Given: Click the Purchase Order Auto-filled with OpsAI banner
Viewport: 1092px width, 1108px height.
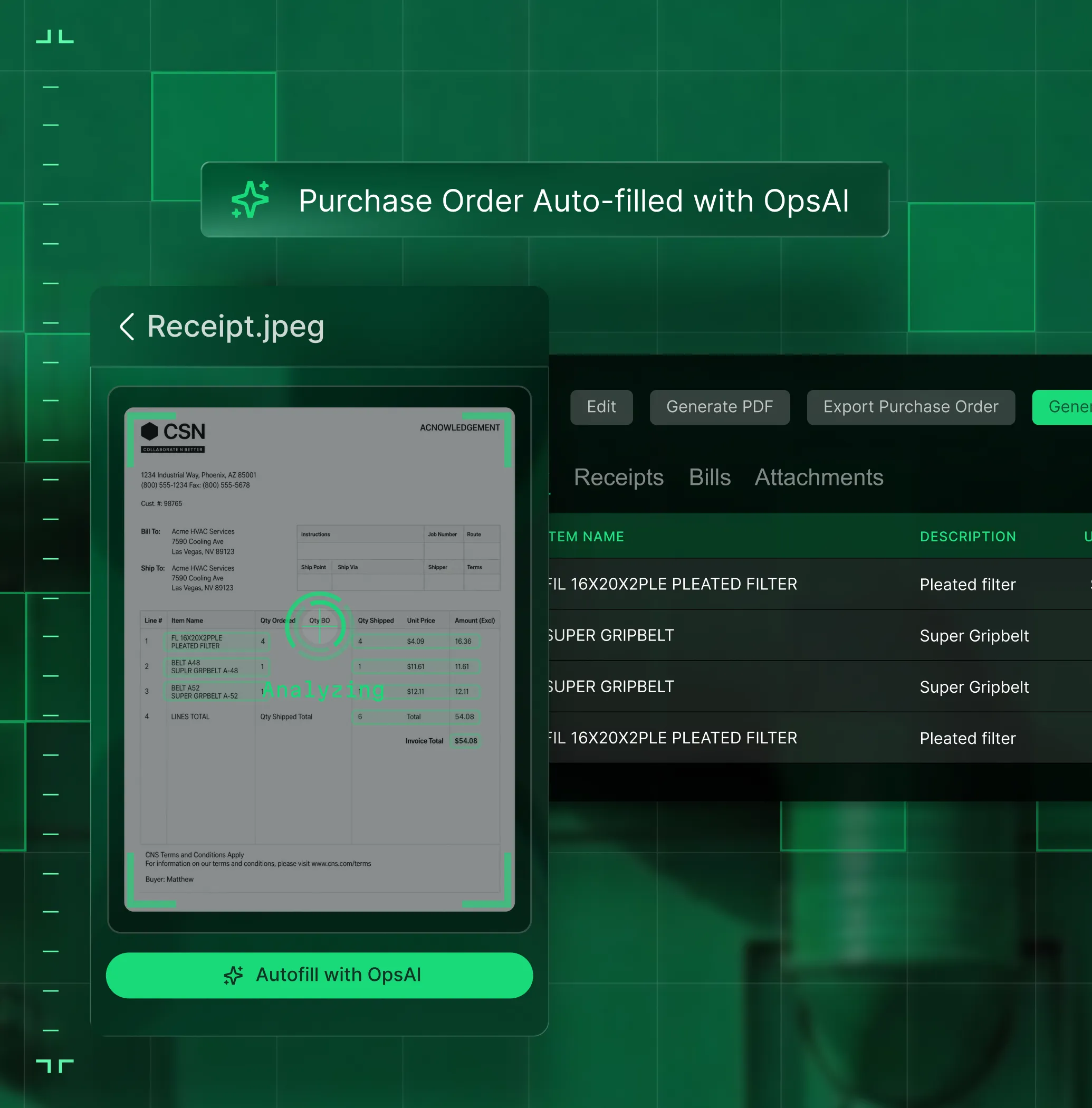Looking at the screenshot, I should 545,199.
